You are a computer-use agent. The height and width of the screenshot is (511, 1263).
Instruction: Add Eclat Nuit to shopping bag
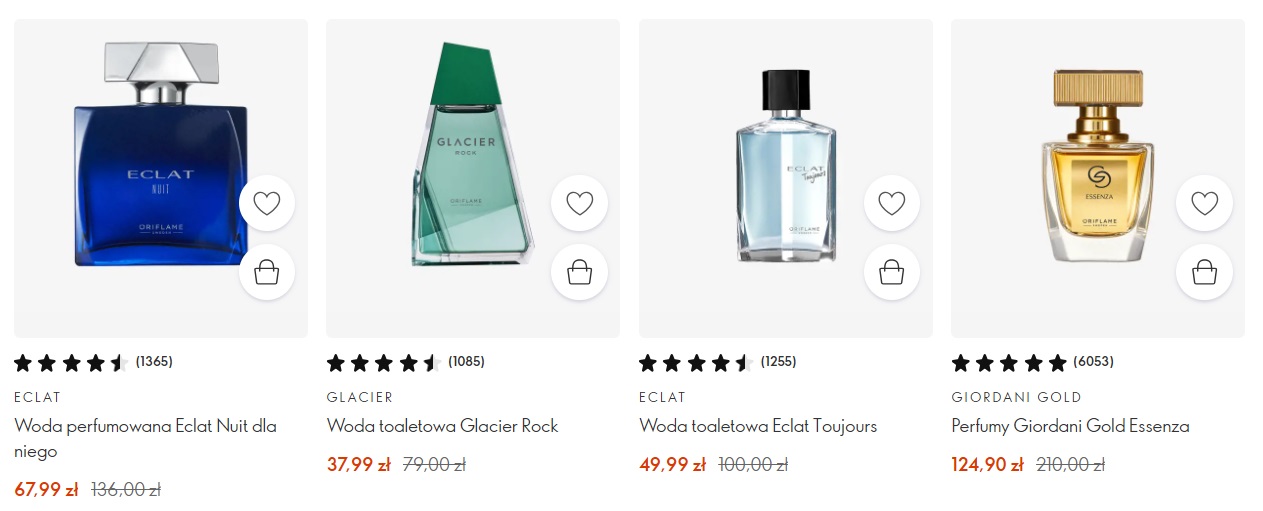click(x=267, y=272)
